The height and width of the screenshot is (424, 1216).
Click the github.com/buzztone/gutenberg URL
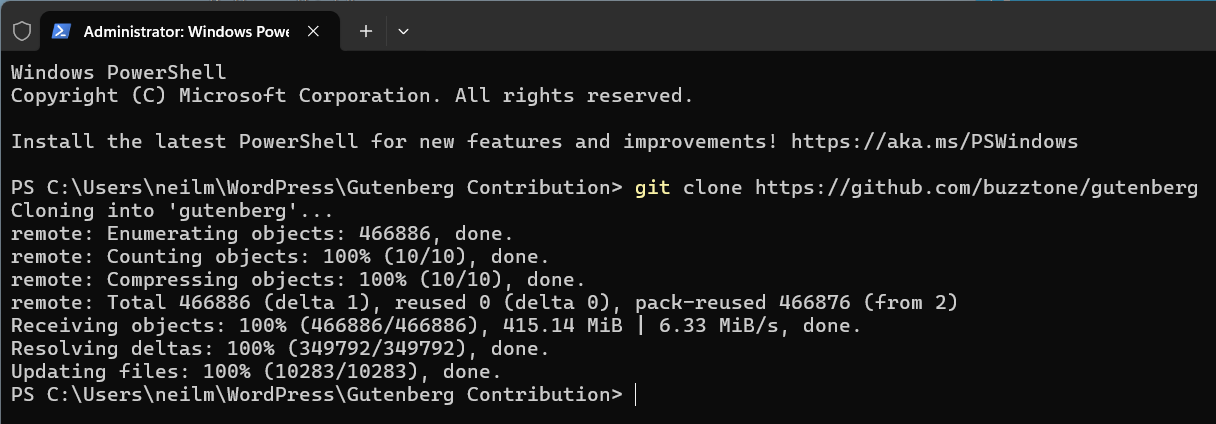point(975,187)
